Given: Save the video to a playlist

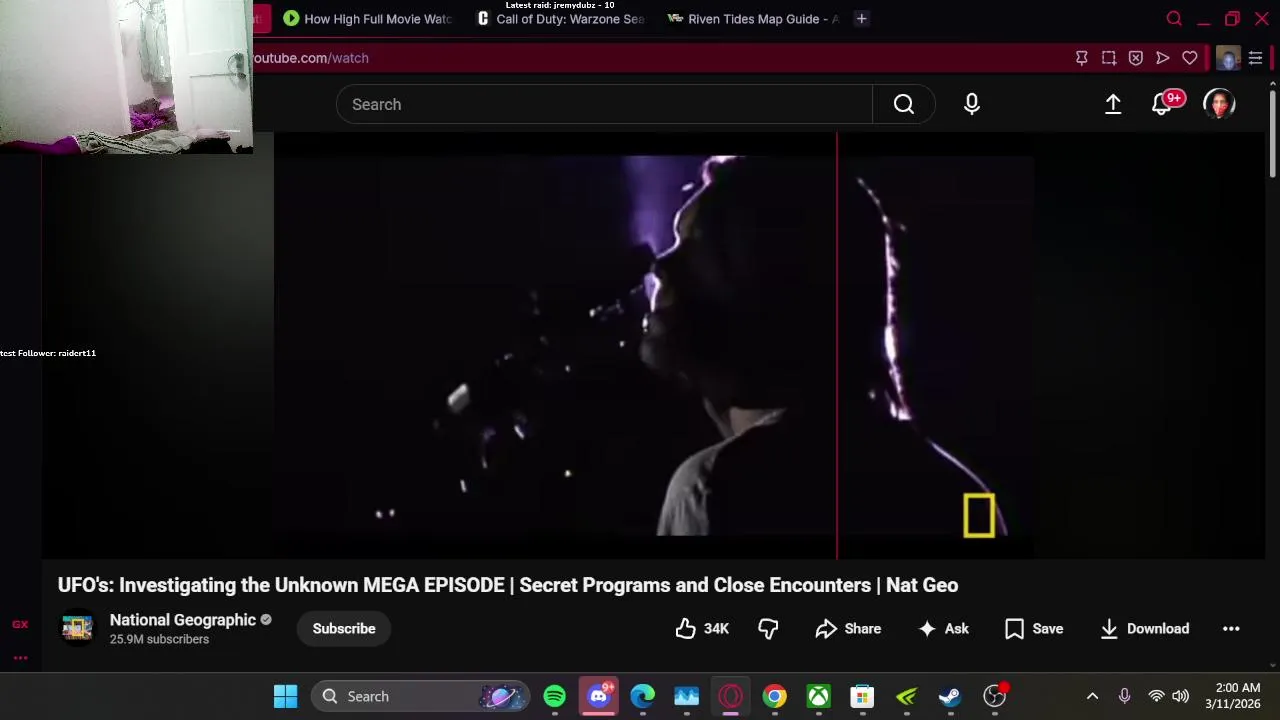Looking at the screenshot, I should click(x=1034, y=629).
